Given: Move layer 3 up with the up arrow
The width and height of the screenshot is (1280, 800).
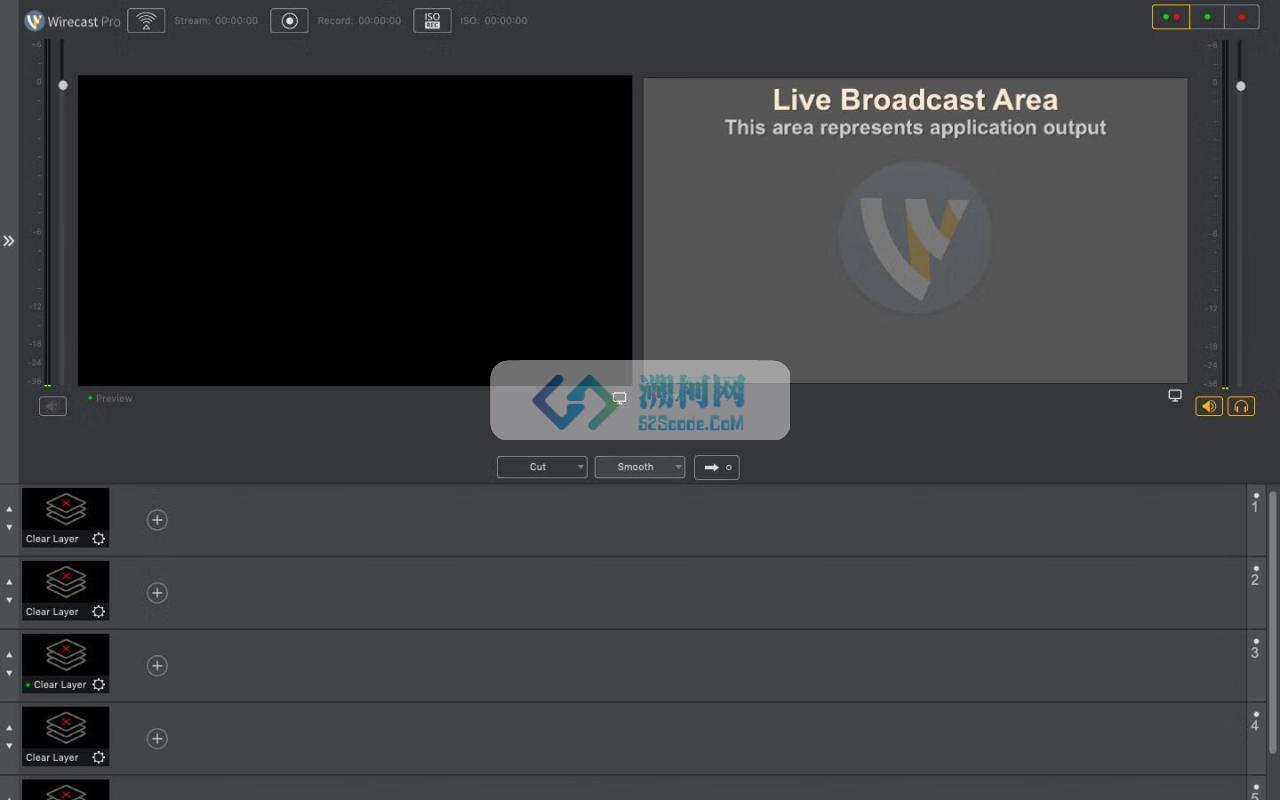Looking at the screenshot, I should pos(9,655).
